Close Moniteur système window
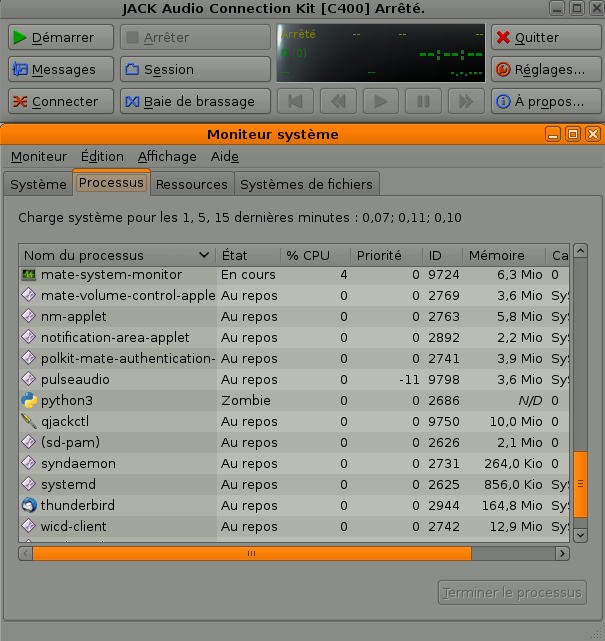 [x=593, y=134]
